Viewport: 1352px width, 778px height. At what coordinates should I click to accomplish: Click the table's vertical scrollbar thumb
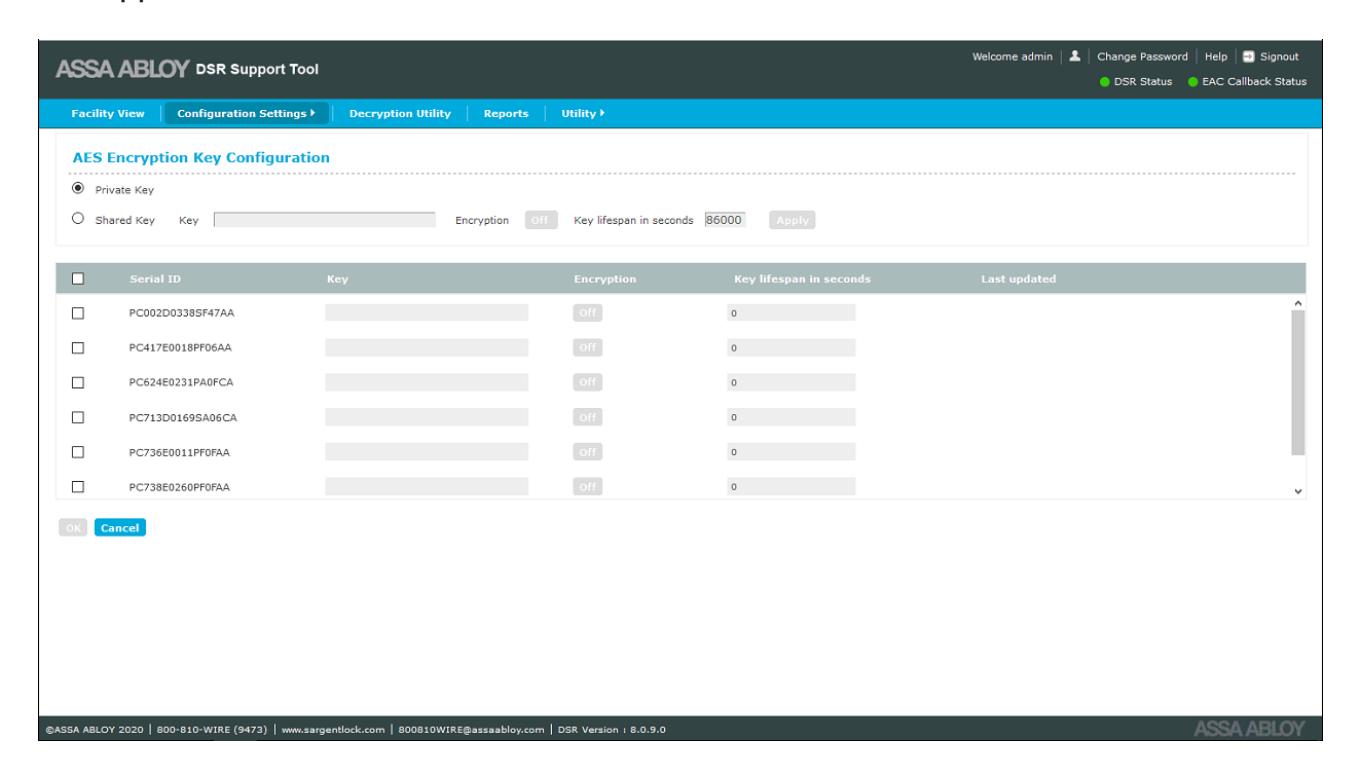coord(1299,382)
